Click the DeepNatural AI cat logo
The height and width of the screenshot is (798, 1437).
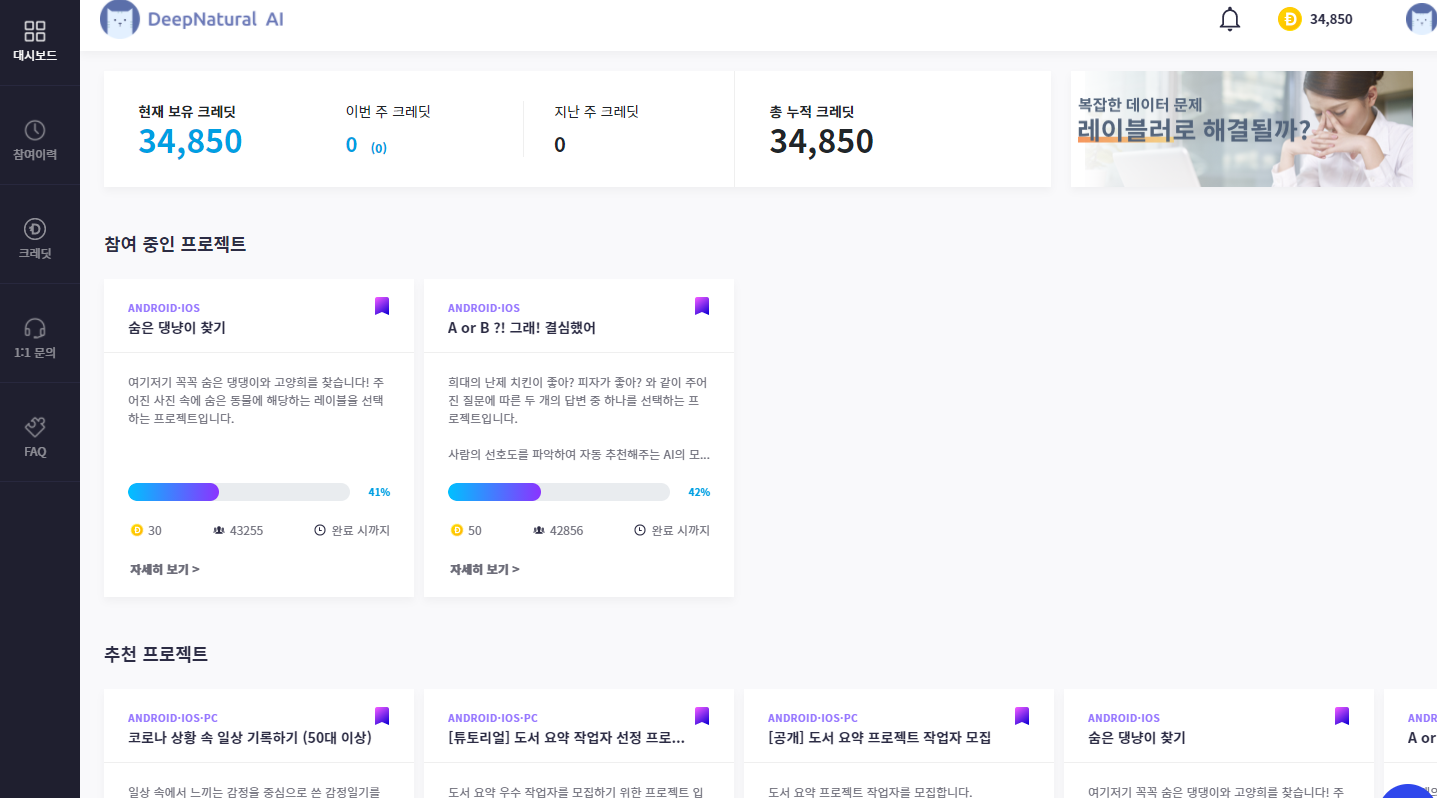[120, 19]
